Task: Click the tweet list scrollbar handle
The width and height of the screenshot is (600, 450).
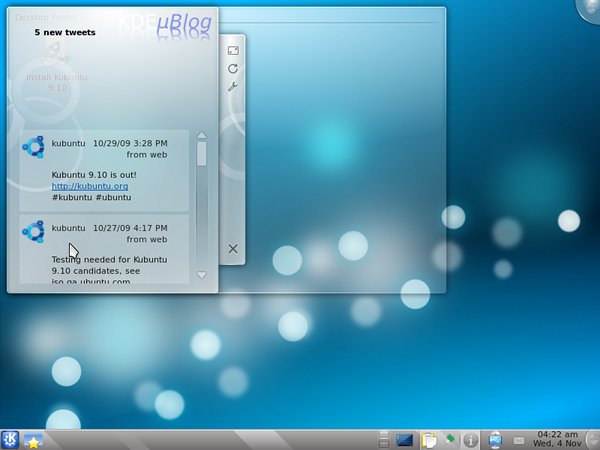Action: (202, 153)
